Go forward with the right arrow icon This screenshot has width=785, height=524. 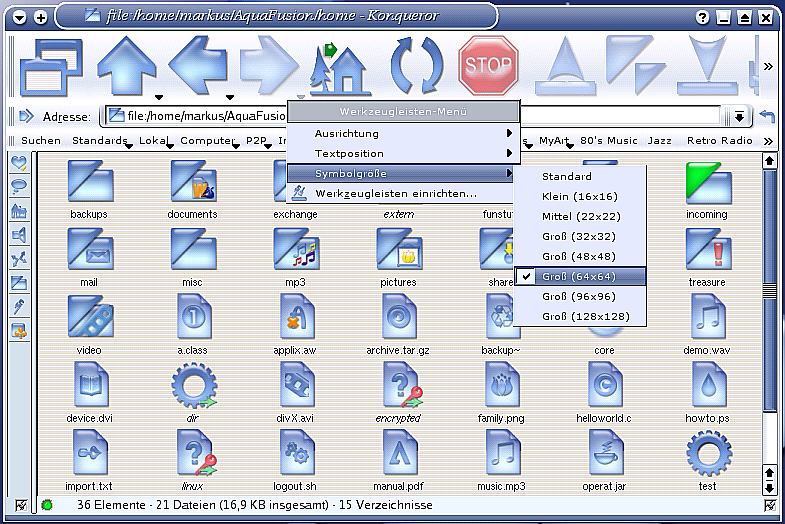[269, 65]
